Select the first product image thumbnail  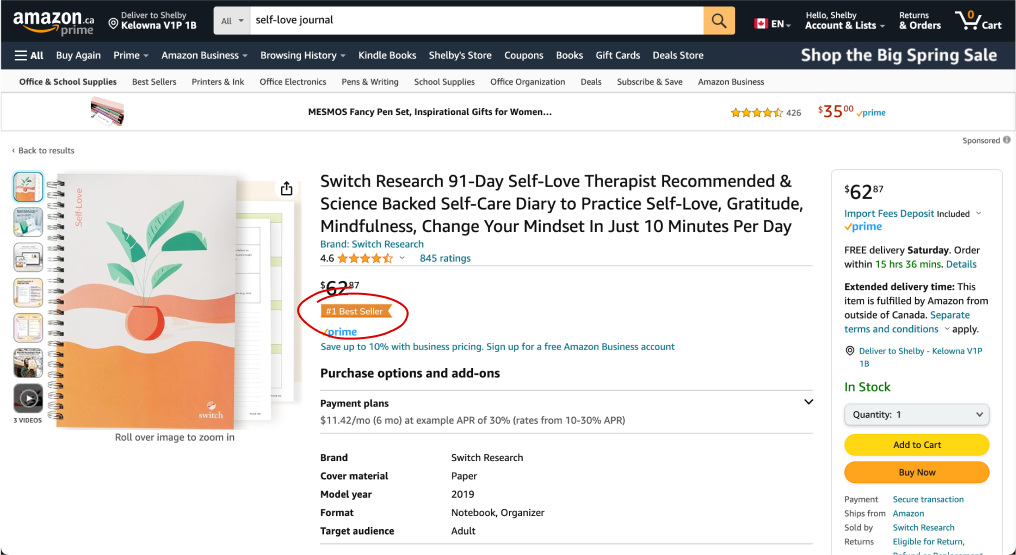click(x=28, y=187)
